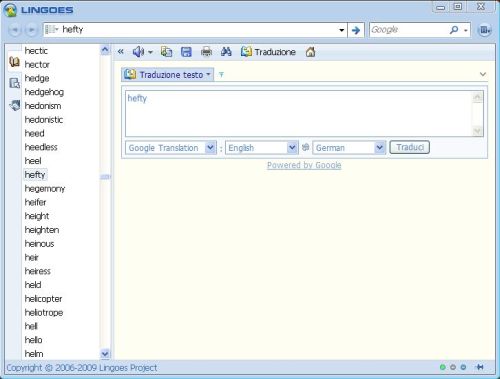500x379 pixels.
Task: Click the printer icon
Action: (x=206, y=52)
